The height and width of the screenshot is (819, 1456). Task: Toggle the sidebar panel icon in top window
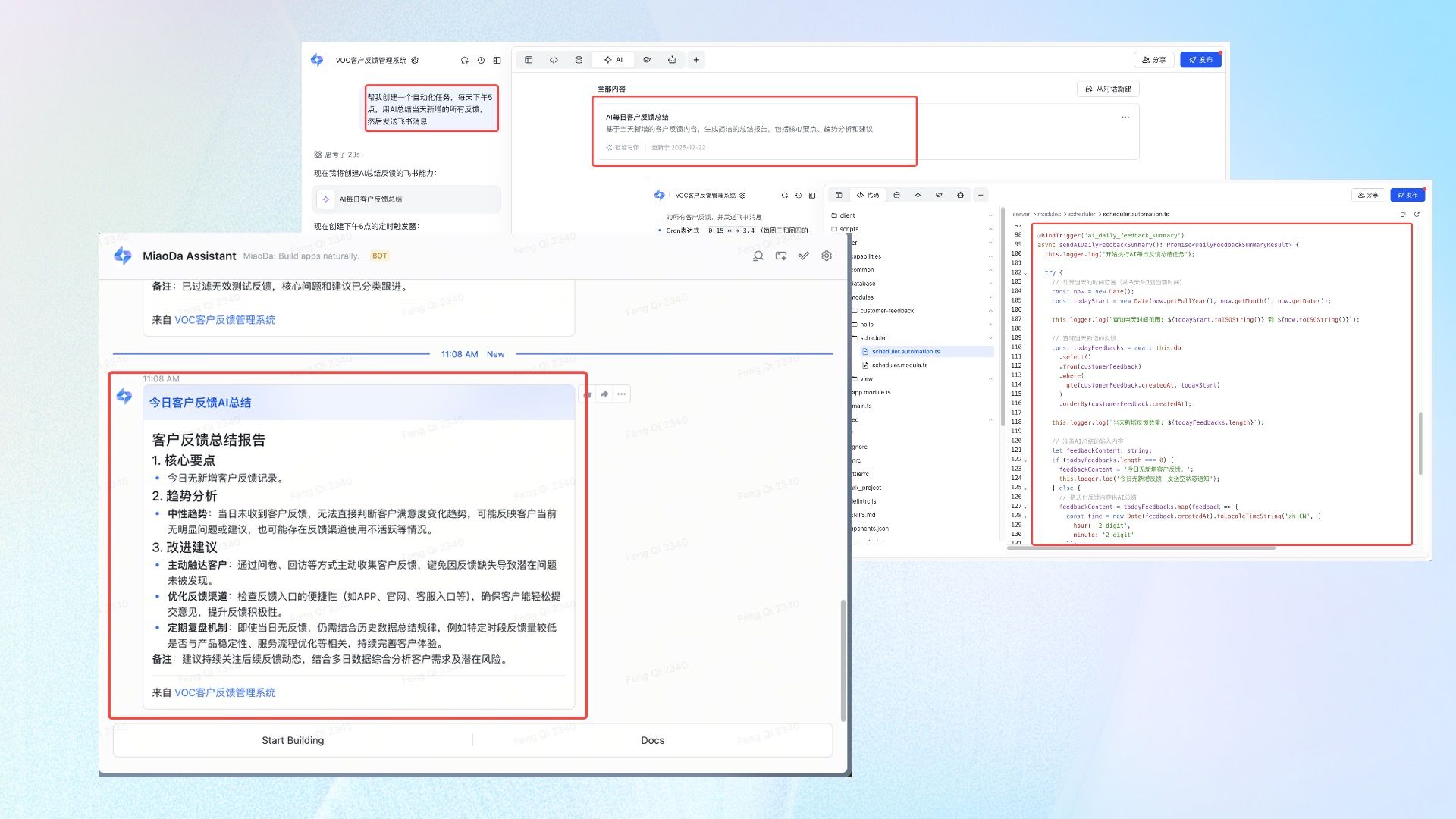click(497, 60)
